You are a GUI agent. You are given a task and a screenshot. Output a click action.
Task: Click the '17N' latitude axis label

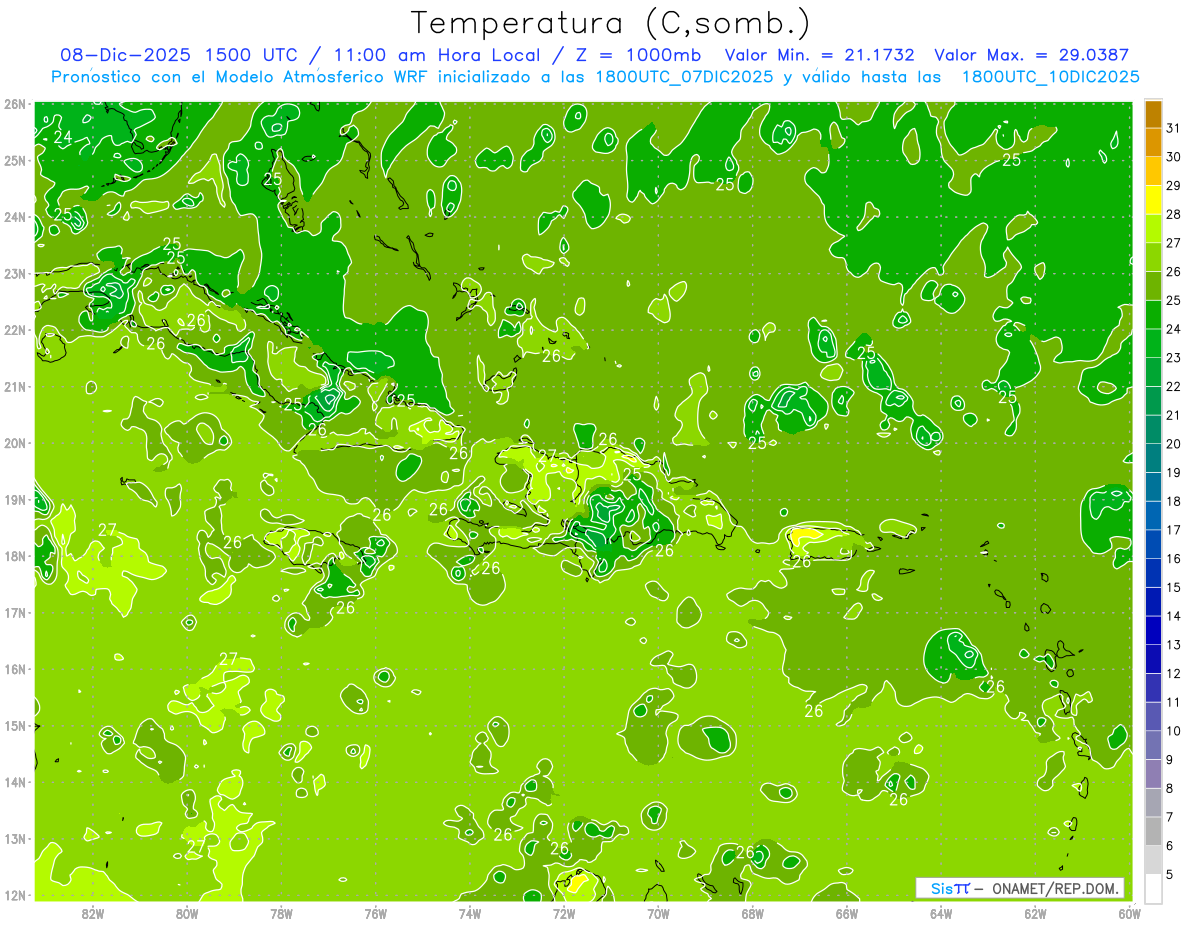click(x=15, y=612)
